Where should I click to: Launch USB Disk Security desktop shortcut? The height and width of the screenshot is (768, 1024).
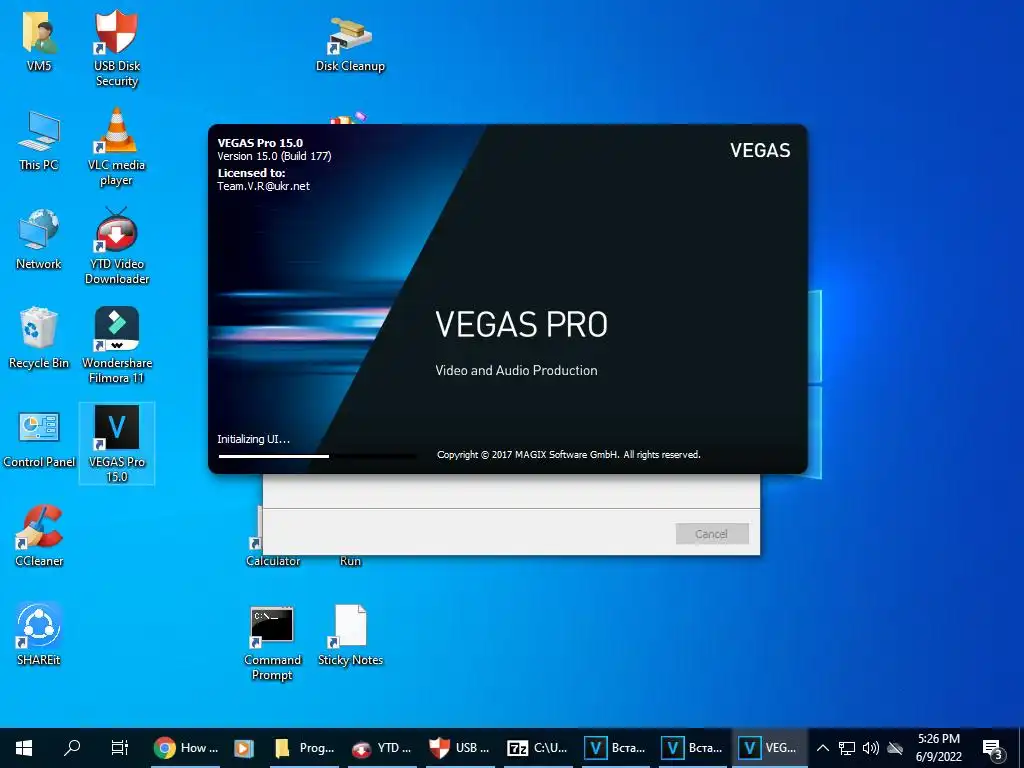116,47
